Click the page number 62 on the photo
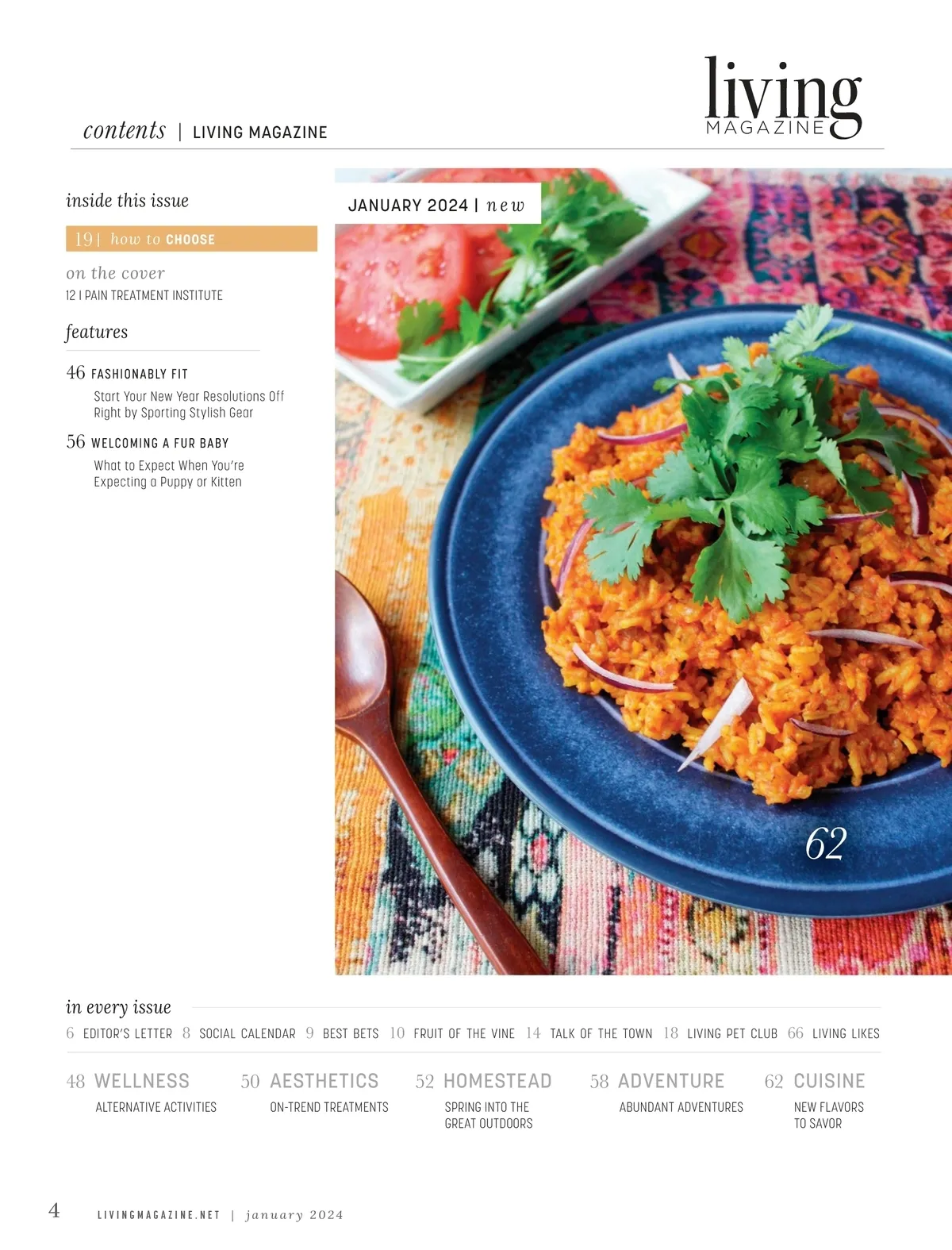 [x=826, y=844]
